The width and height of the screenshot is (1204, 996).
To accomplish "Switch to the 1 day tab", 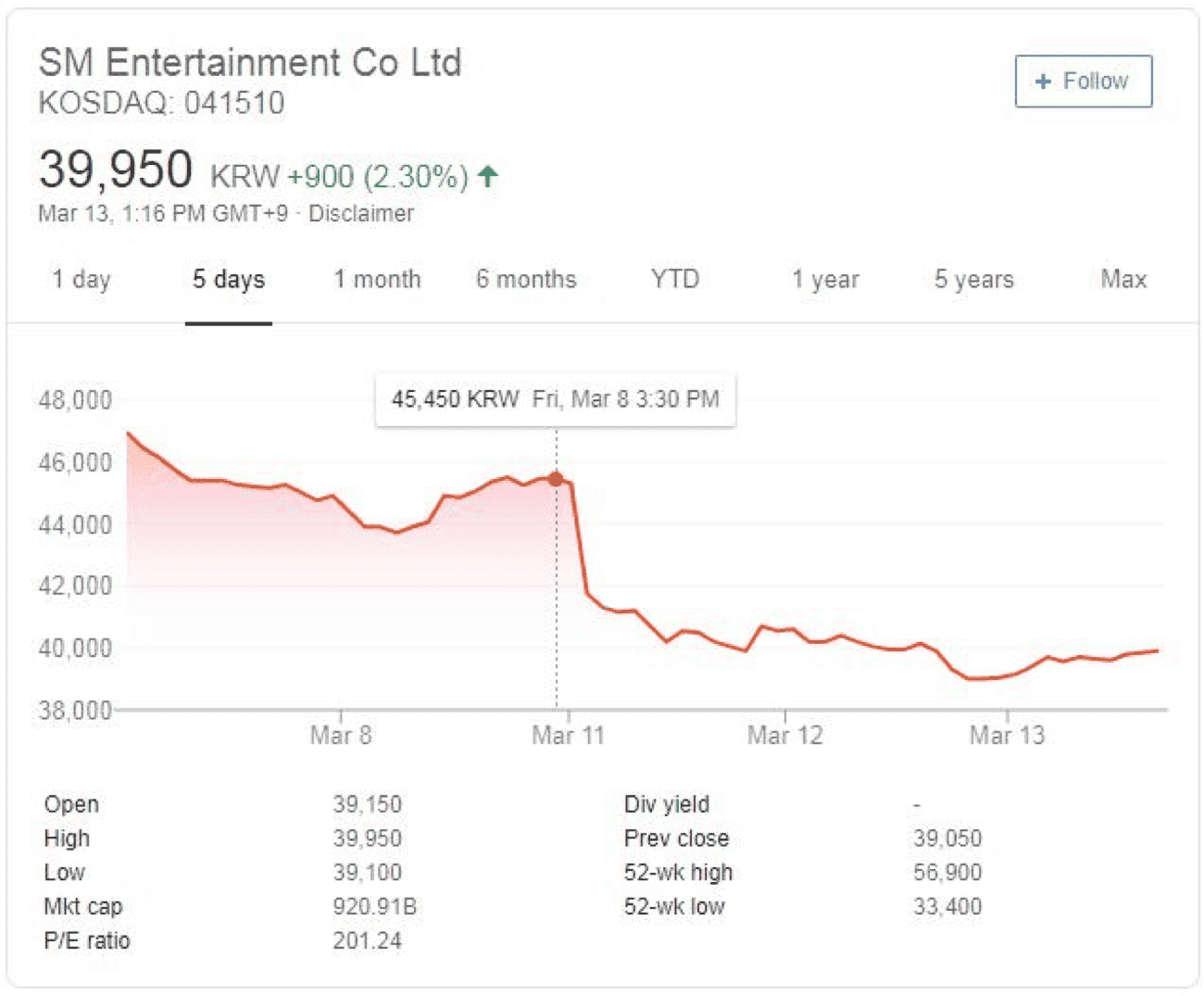I will [82, 279].
